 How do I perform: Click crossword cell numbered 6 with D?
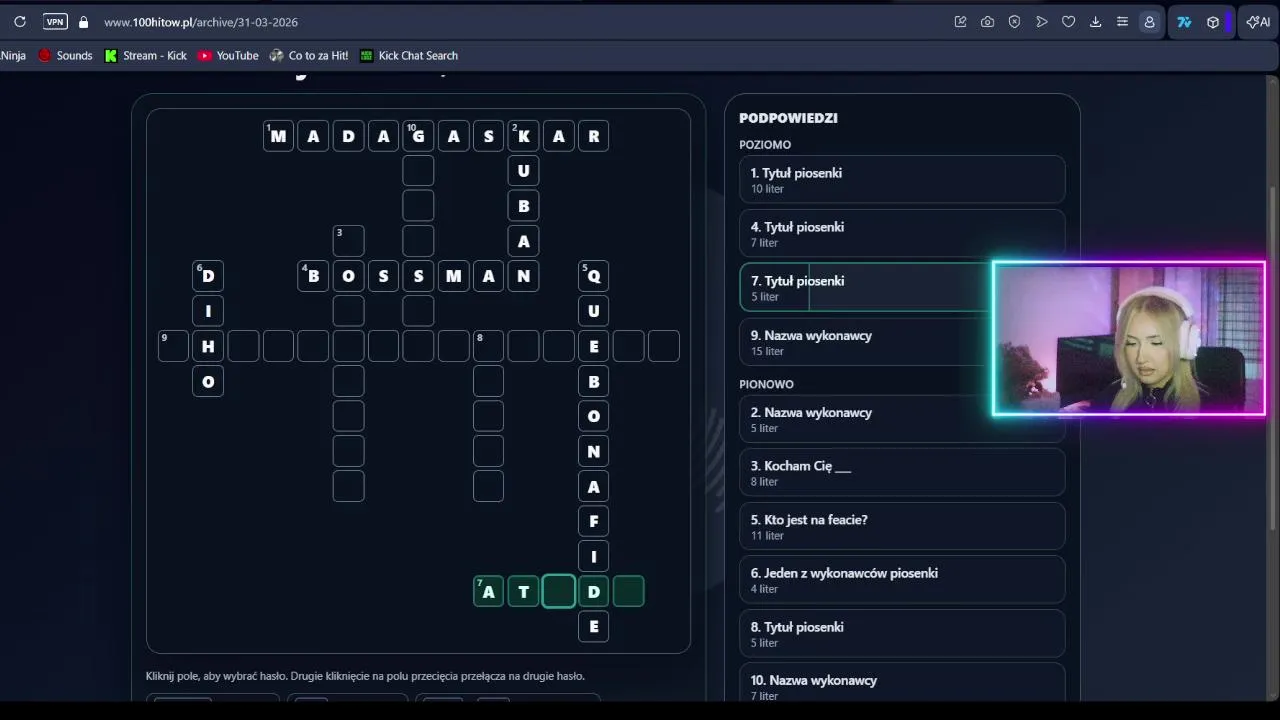209,276
